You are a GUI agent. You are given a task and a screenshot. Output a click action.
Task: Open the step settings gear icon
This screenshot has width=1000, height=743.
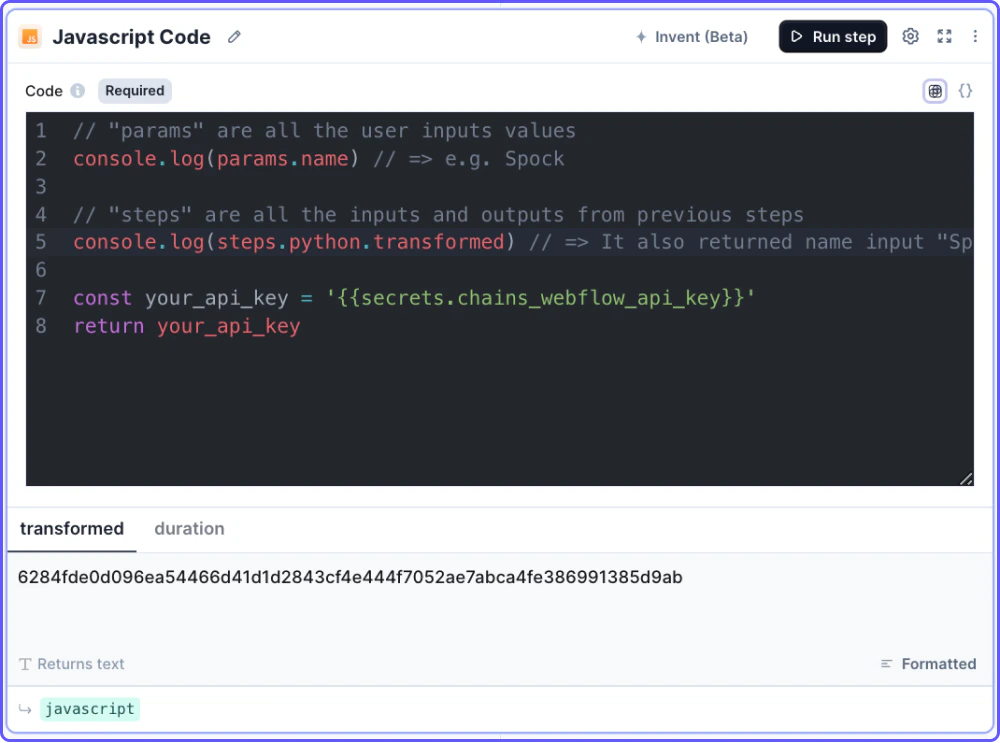tap(910, 36)
